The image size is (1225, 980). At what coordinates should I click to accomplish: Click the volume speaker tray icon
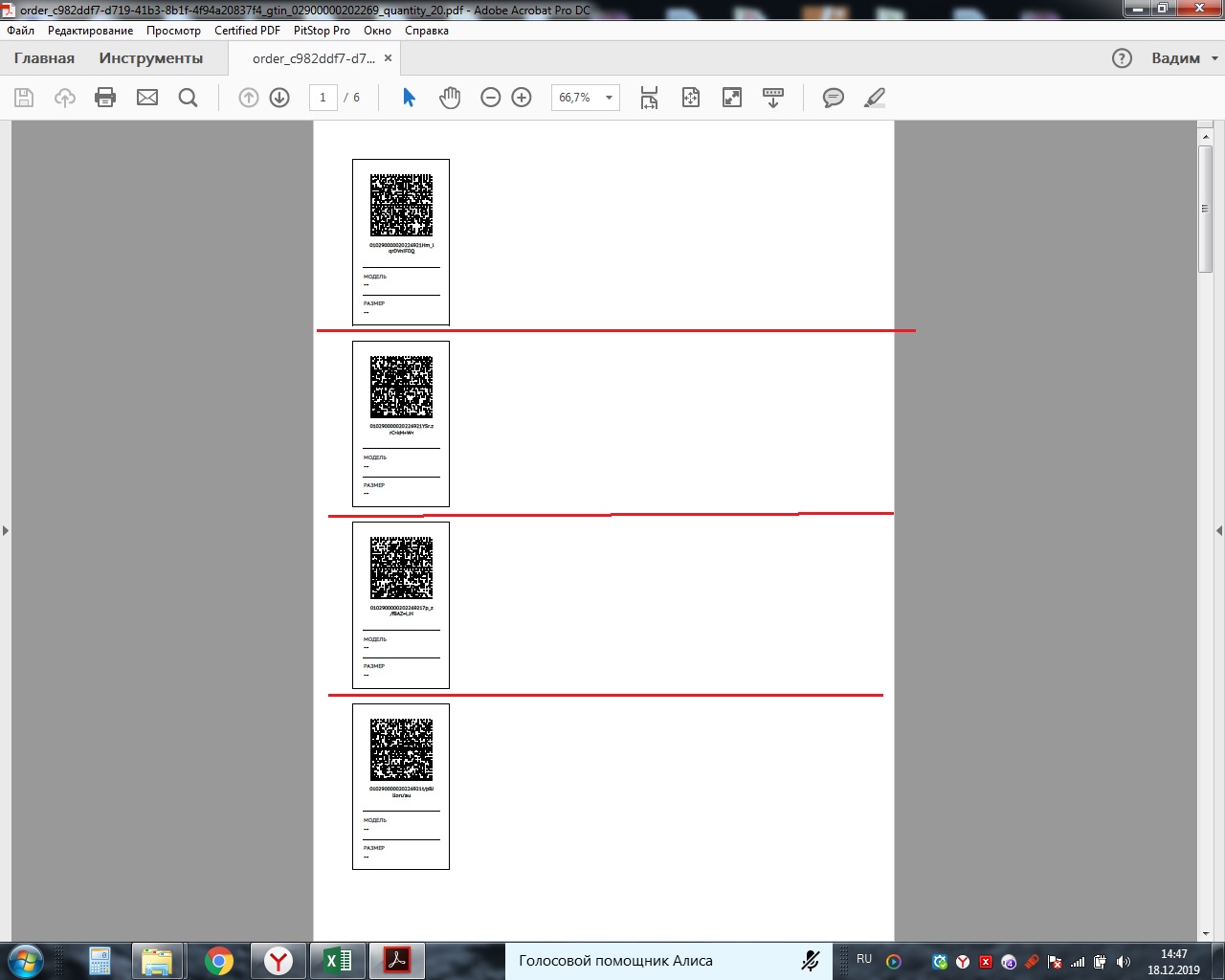click(1124, 962)
